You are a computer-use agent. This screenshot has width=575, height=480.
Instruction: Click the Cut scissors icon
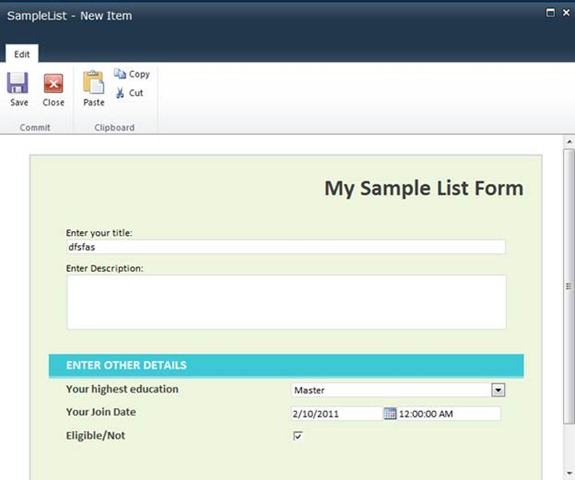tap(120, 93)
